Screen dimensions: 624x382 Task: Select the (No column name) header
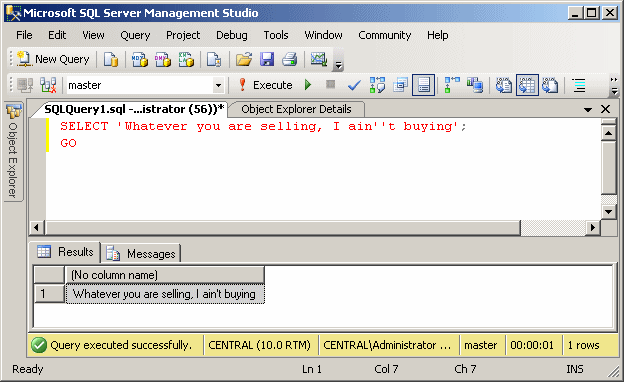[165, 275]
